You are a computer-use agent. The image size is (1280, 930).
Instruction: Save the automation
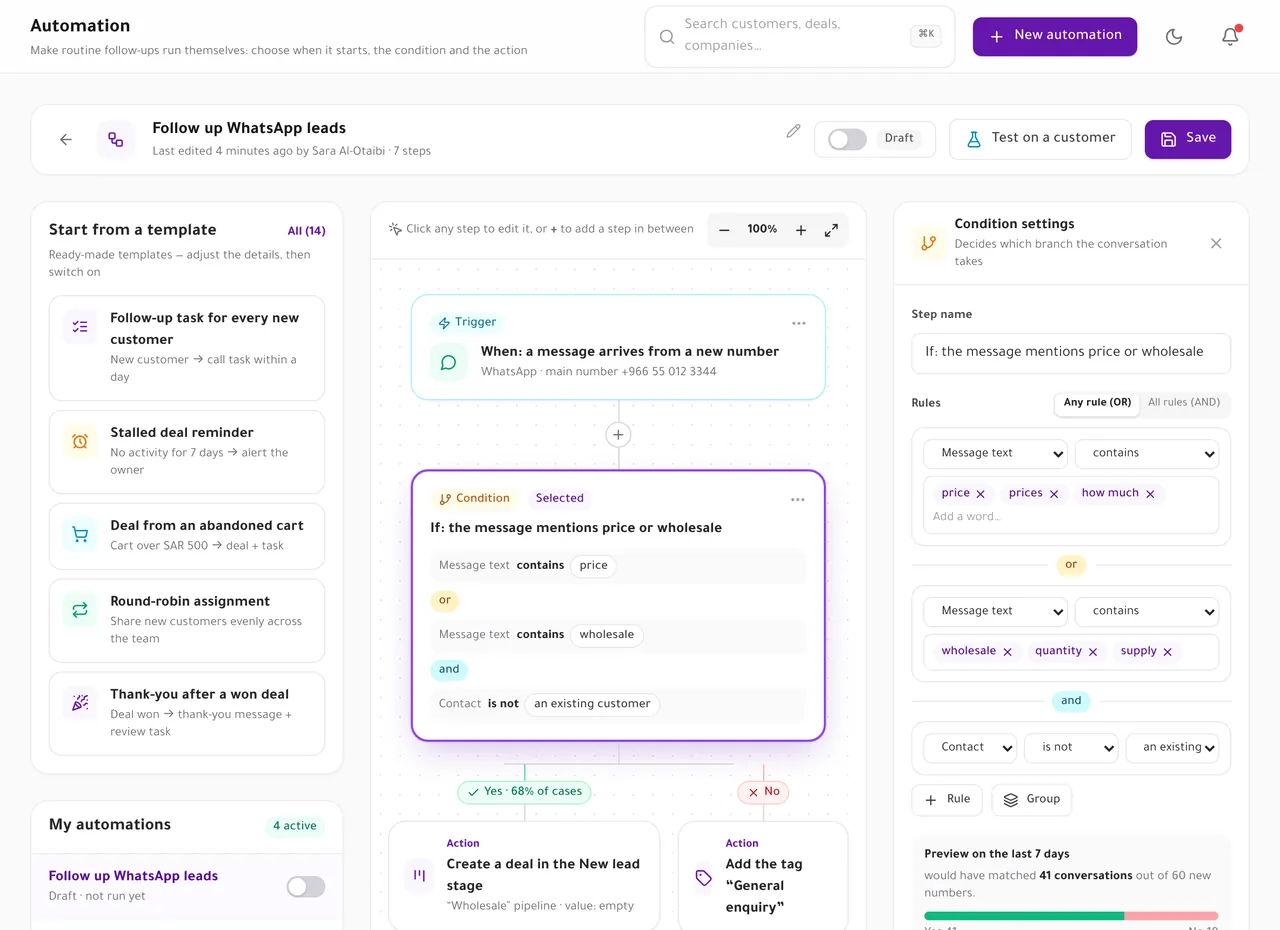(1188, 139)
